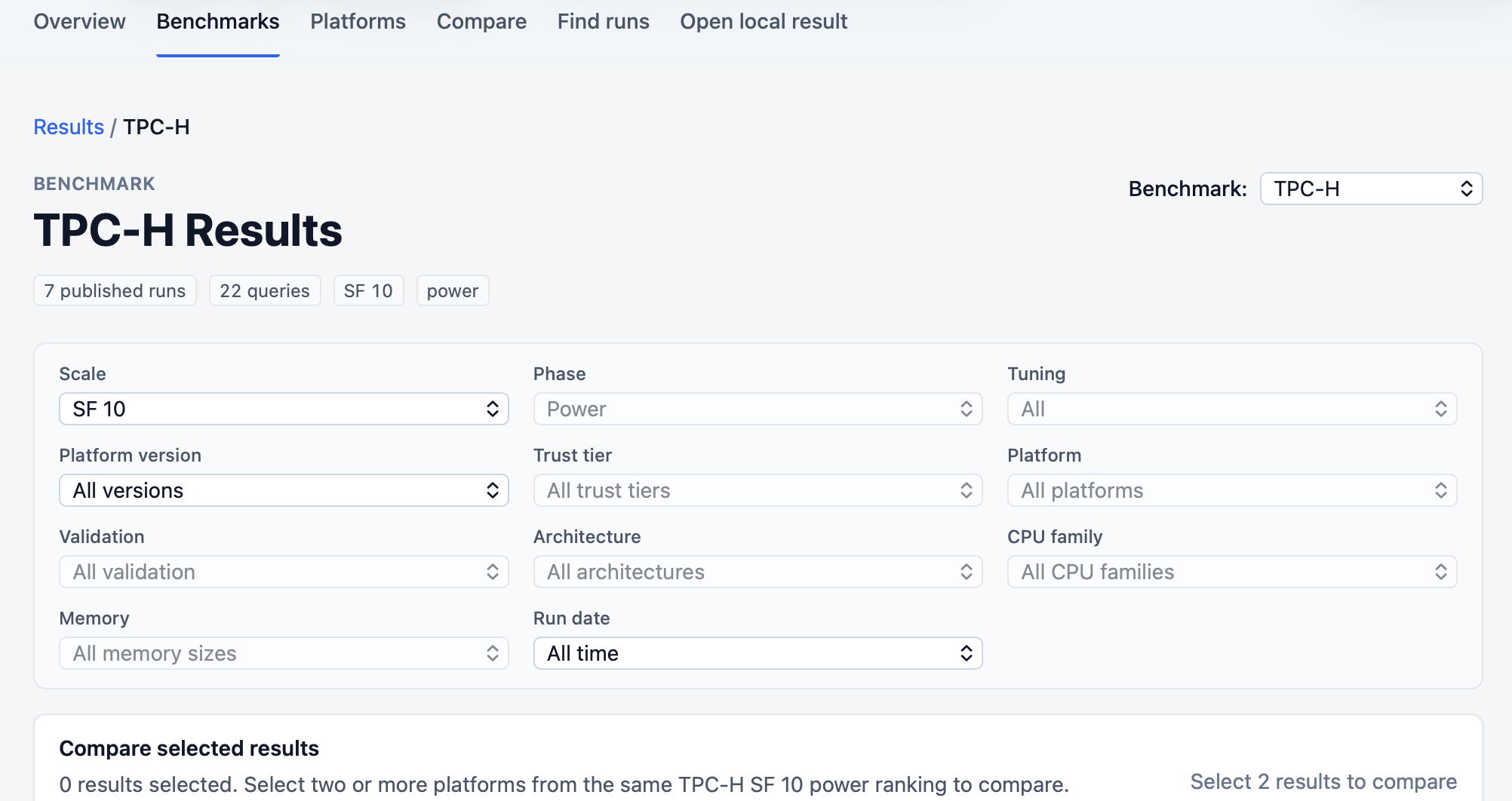The image size is (1512, 801).
Task: Click the Compare selected results heading
Action: click(x=189, y=748)
